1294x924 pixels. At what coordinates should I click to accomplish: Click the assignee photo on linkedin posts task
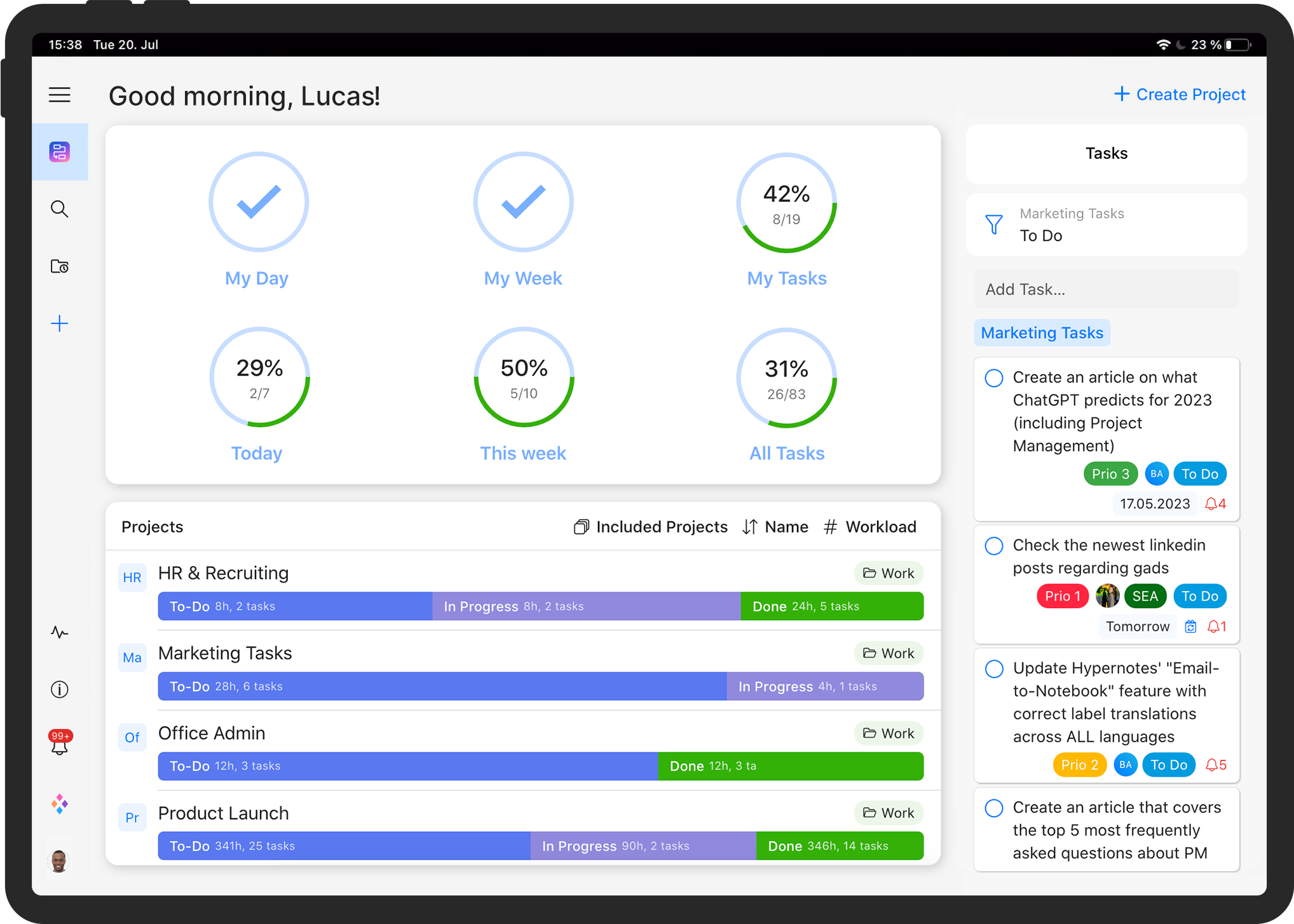pos(1107,596)
